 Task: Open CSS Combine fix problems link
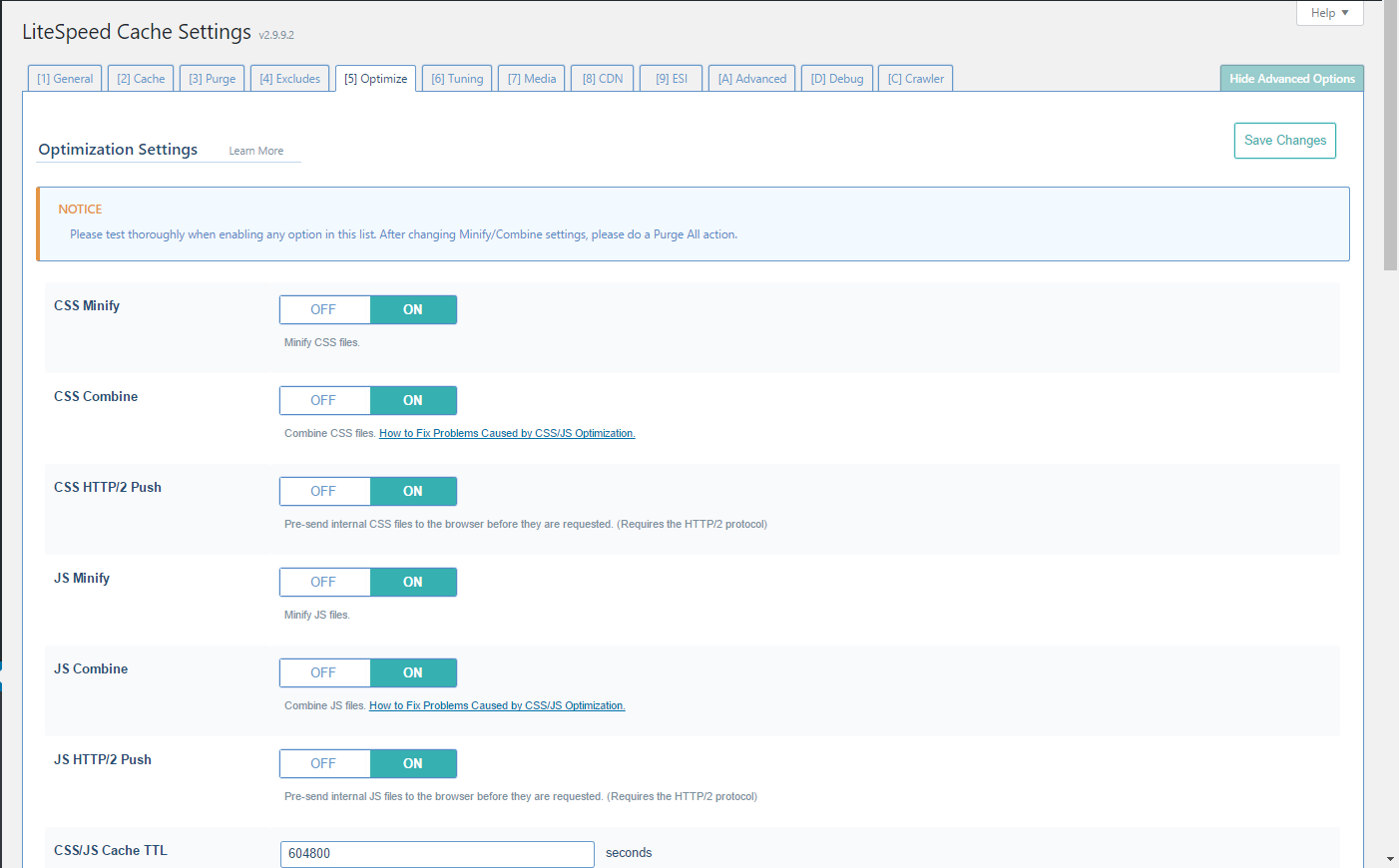[507, 434]
